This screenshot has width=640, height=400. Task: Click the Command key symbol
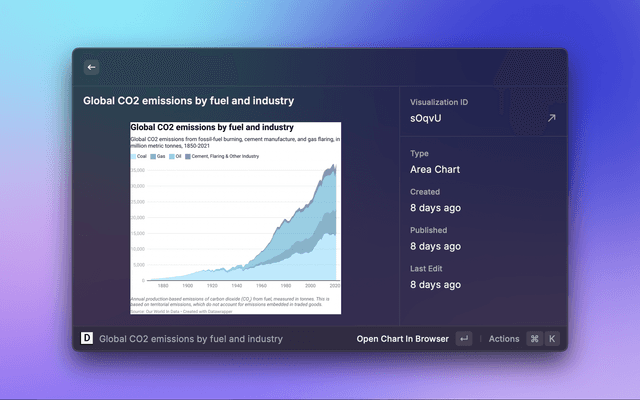[x=534, y=339]
